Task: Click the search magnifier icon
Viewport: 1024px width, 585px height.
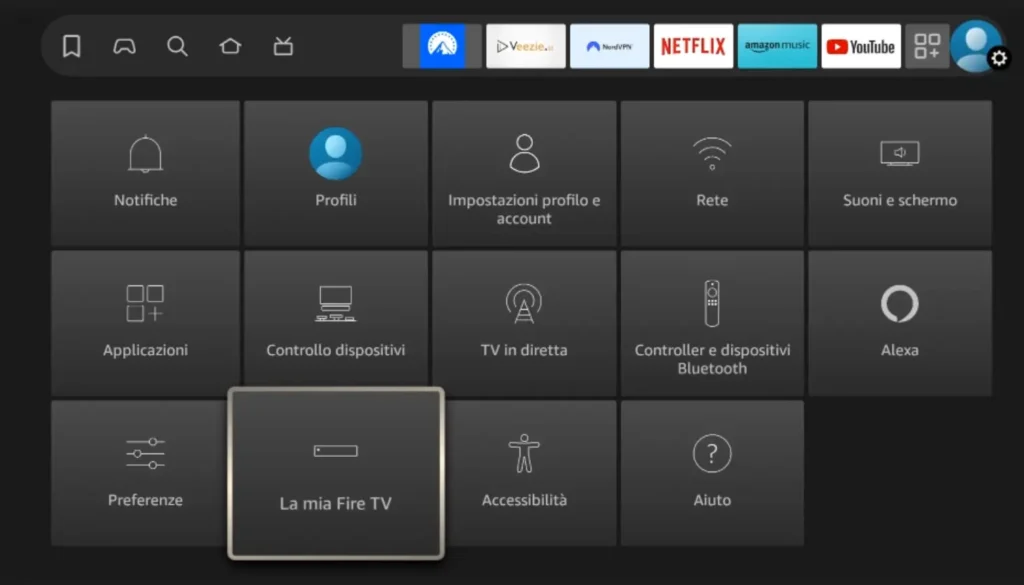Action: pyautogui.click(x=177, y=46)
